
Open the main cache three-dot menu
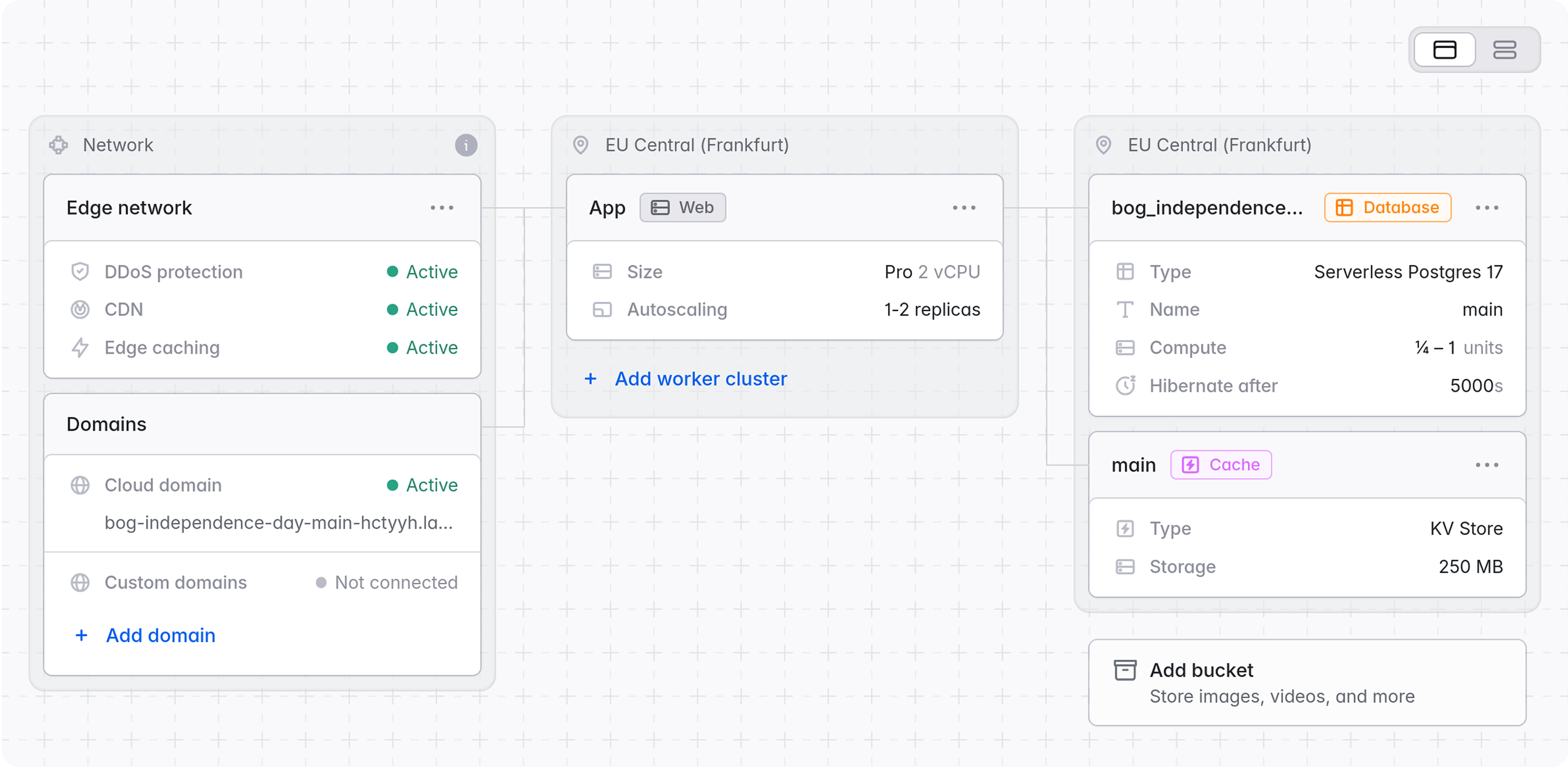point(1487,465)
